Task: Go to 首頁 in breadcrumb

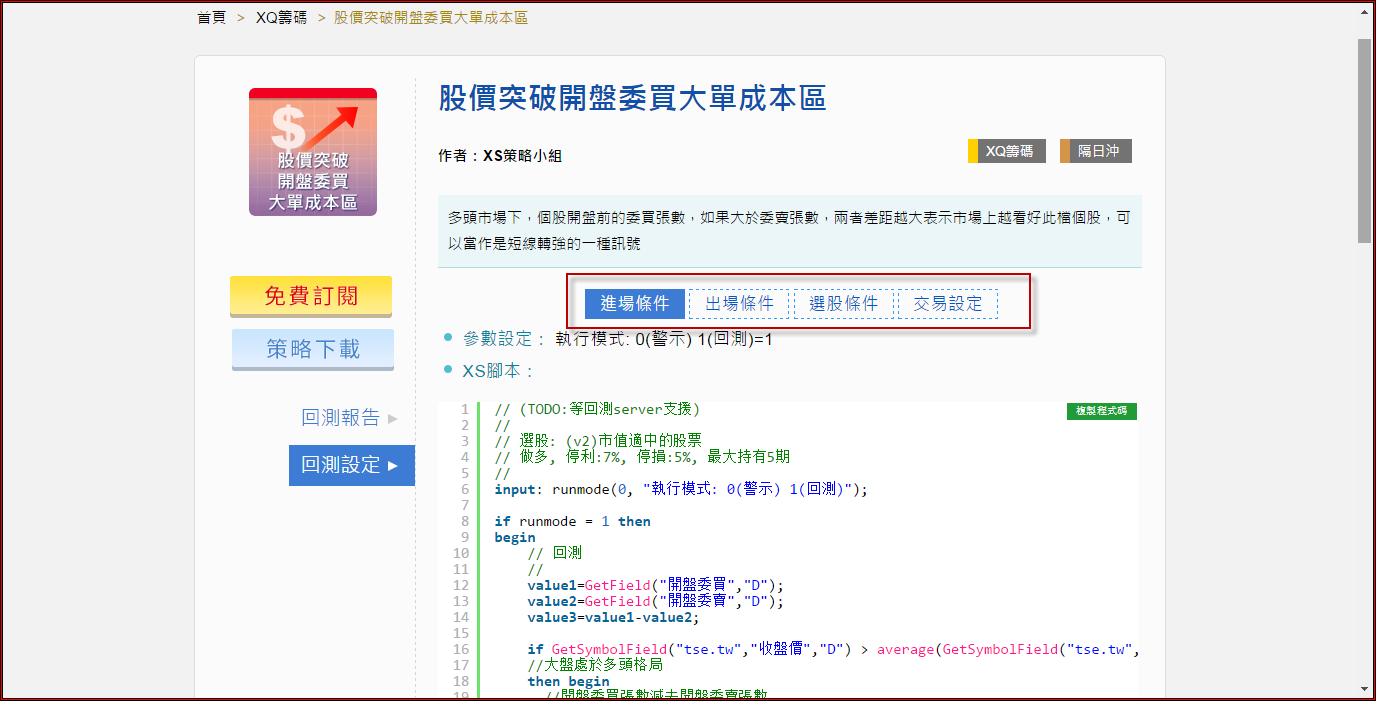Action: (211, 17)
